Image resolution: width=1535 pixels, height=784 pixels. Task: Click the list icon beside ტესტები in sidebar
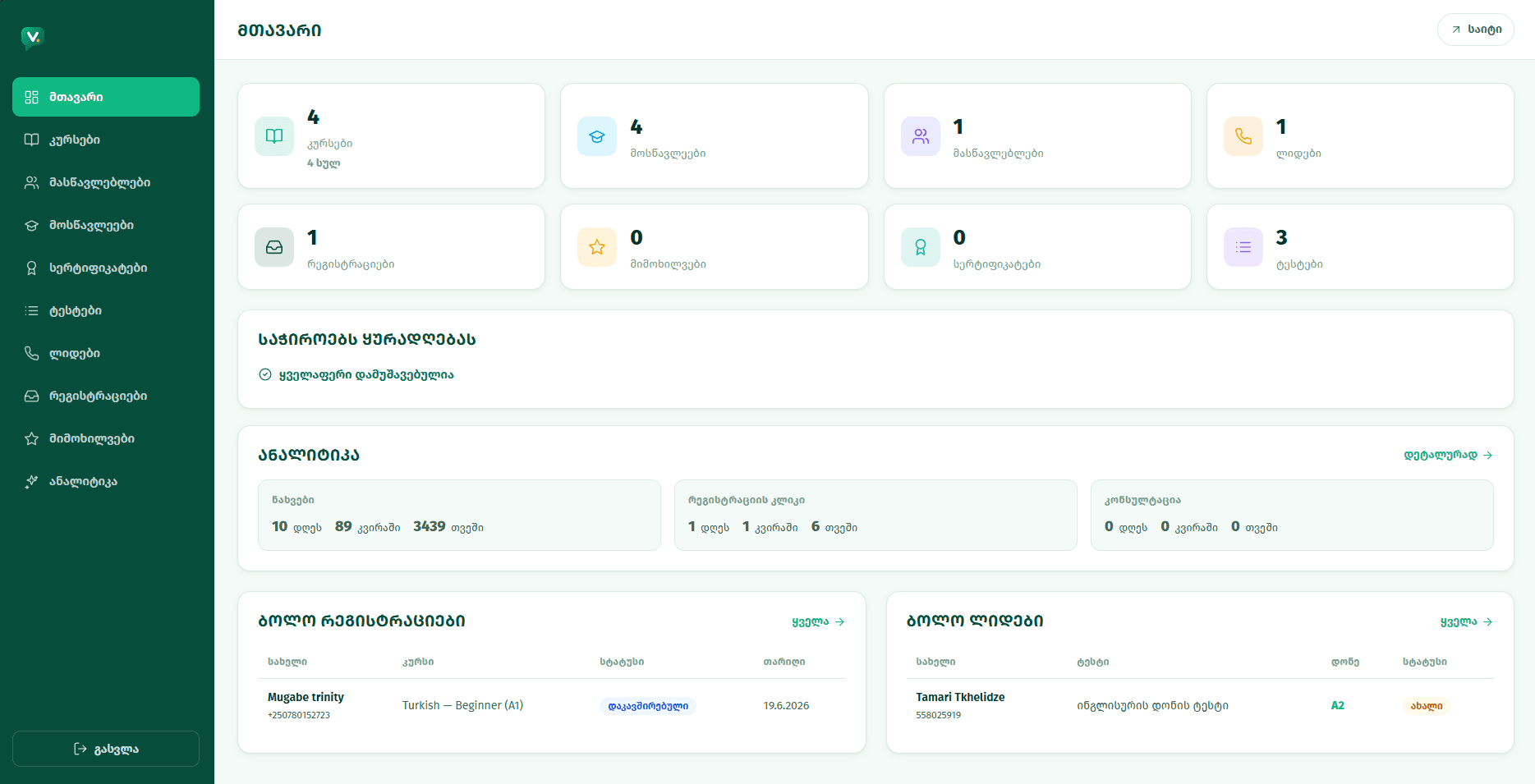point(31,310)
